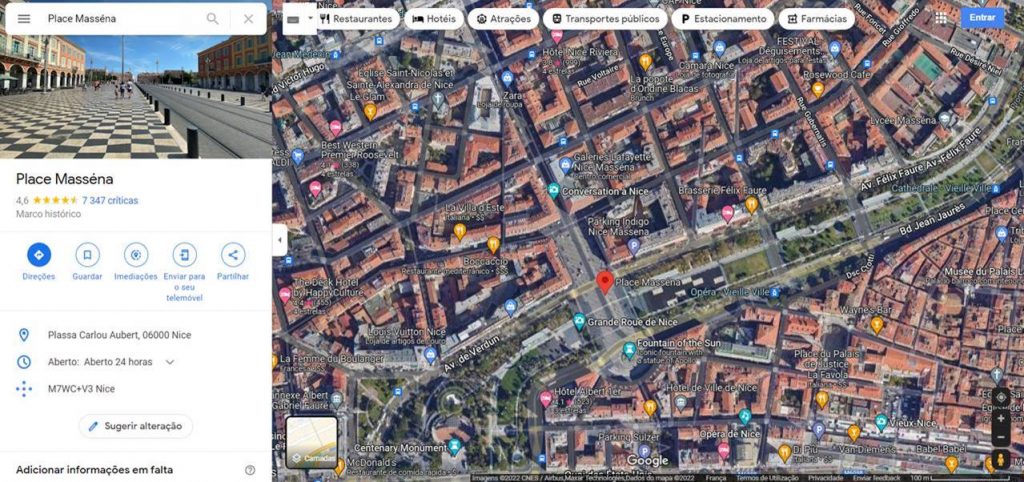Click the Marco histórico category text

click(x=48, y=214)
